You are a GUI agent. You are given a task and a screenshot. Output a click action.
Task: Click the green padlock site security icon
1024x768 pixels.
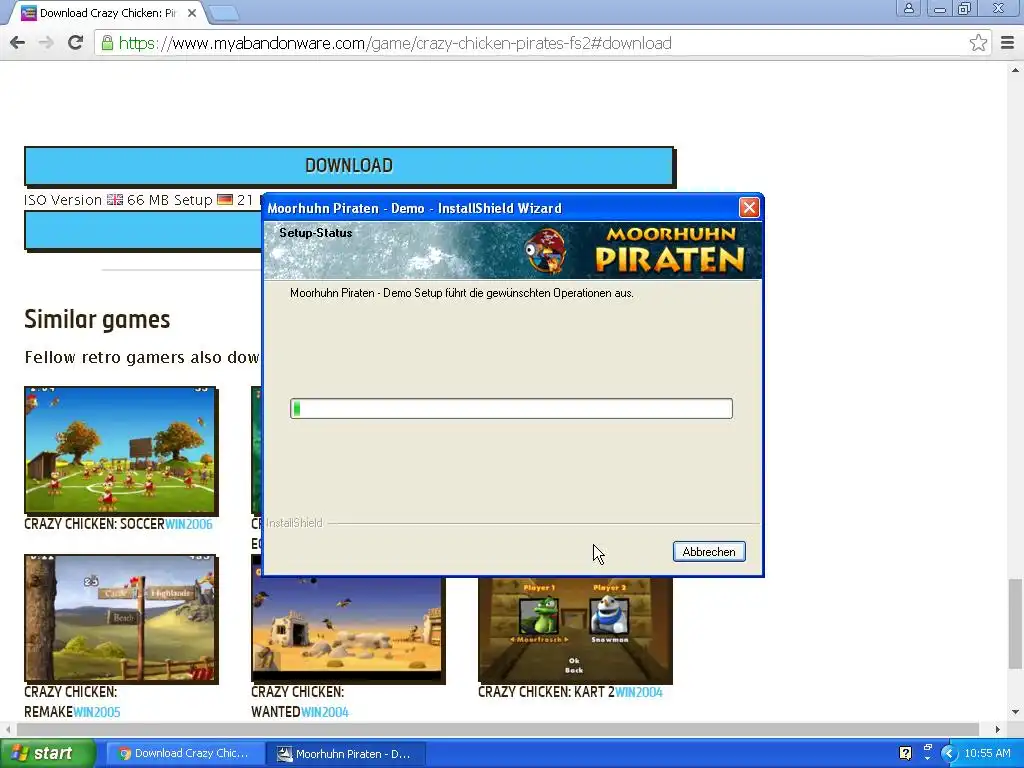click(x=106, y=43)
